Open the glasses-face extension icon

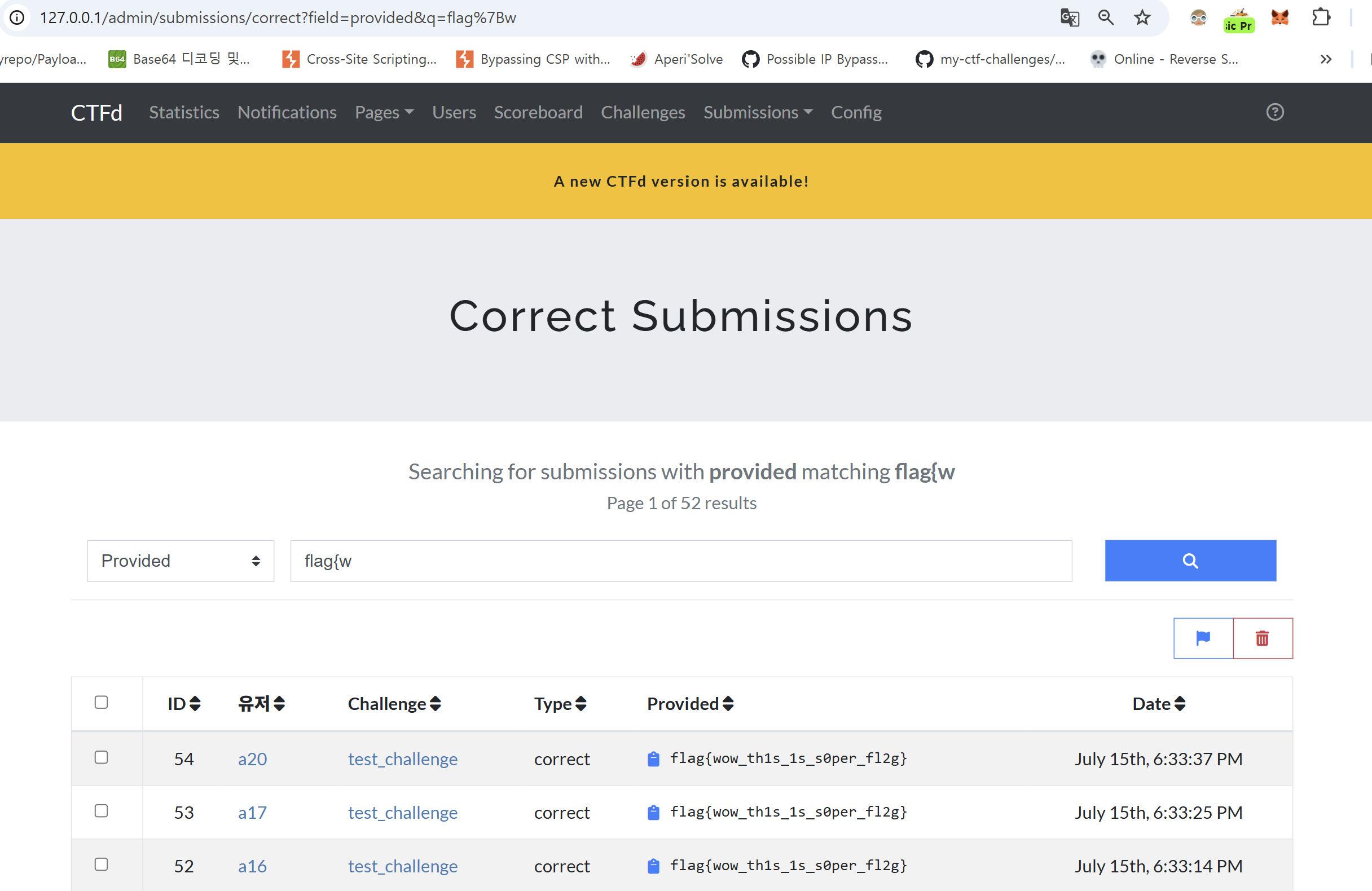(x=1198, y=18)
